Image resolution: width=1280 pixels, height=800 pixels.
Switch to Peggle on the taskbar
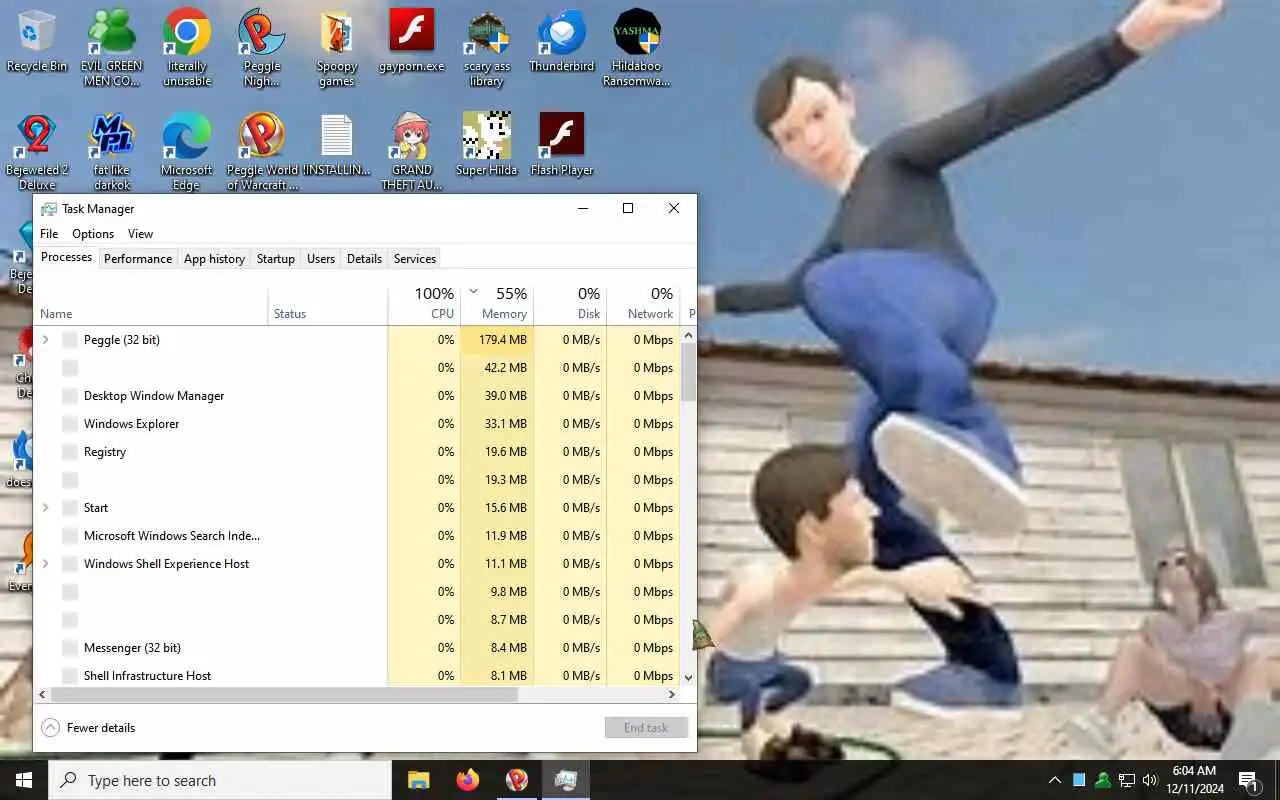[516, 780]
